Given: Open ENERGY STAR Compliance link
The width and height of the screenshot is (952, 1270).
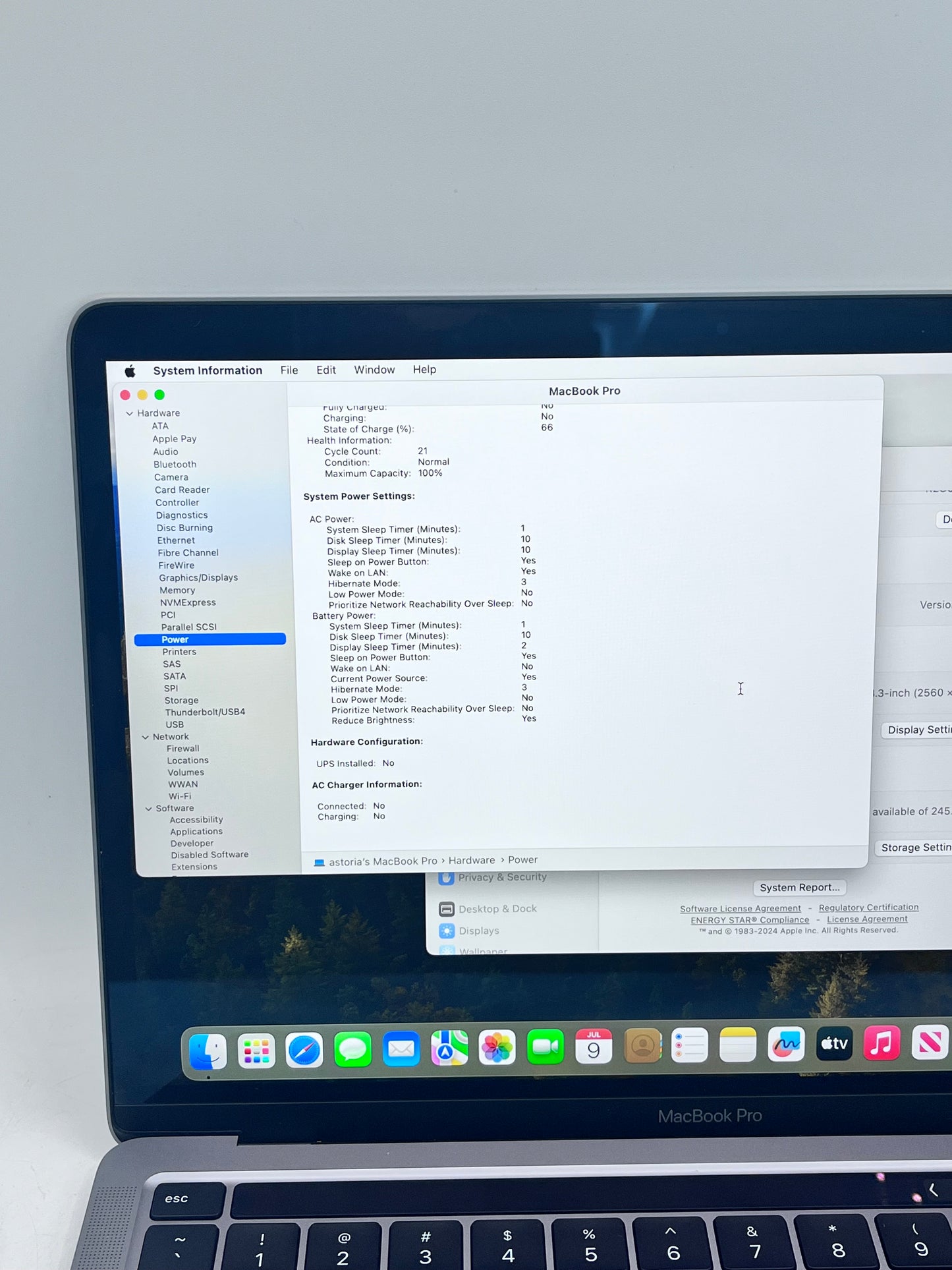Looking at the screenshot, I should [x=750, y=921].
